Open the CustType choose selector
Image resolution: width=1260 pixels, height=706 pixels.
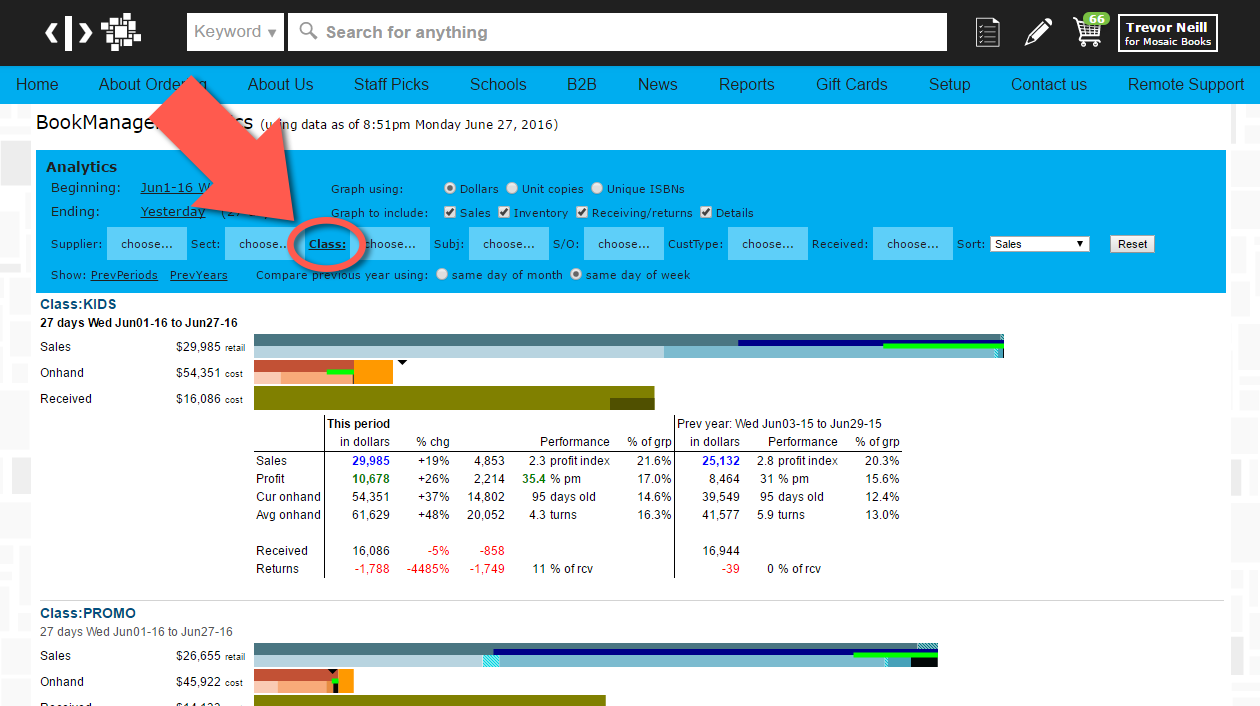[x=767, y=244]
